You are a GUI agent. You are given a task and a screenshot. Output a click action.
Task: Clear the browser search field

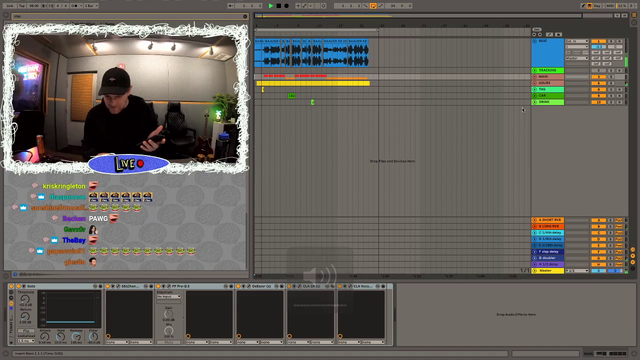(x=245, y=16)
